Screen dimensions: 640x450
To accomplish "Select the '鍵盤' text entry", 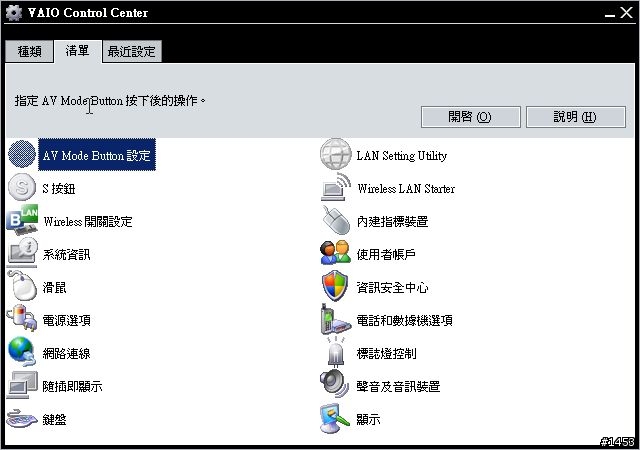I will click(54, 419).
